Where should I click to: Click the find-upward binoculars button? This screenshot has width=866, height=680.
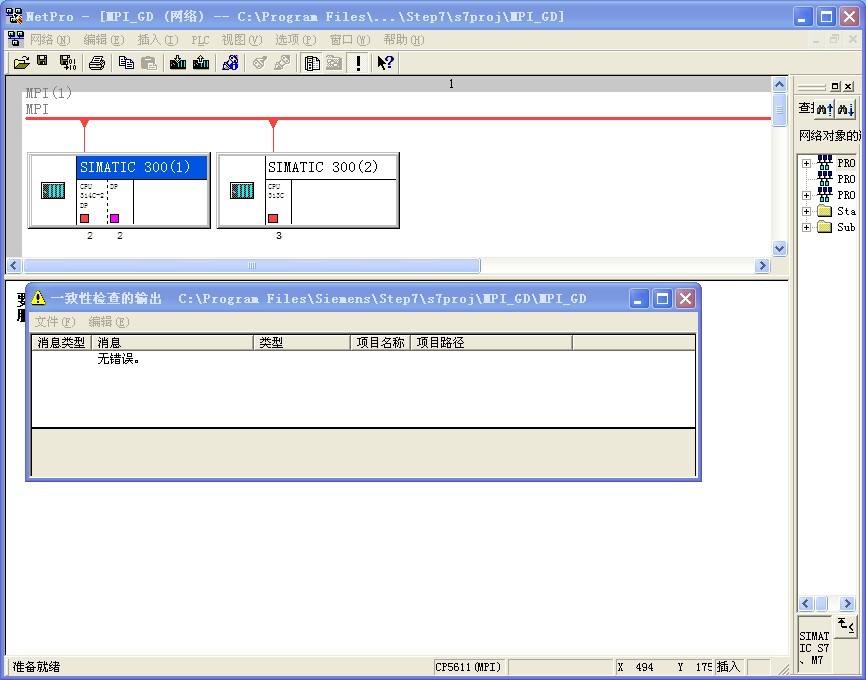coord(825,109)
